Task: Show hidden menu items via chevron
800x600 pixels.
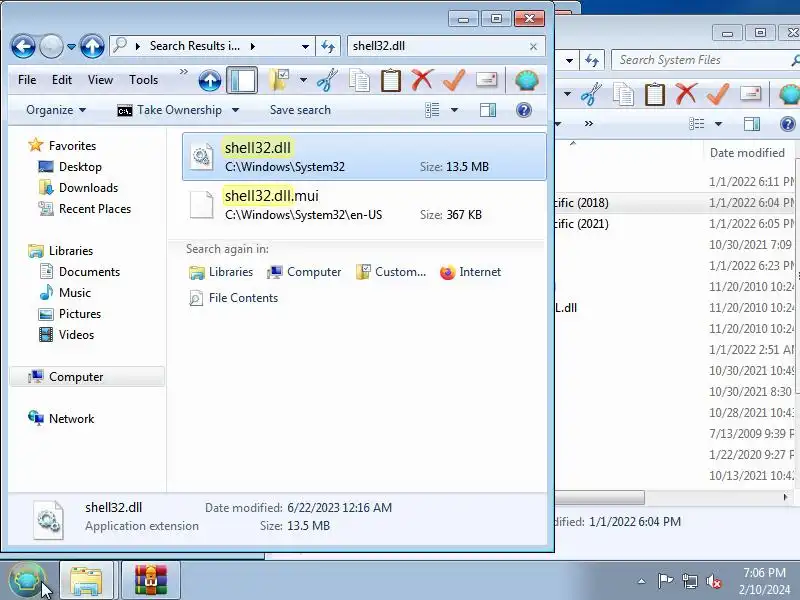Action: click(x=184, y=72)
